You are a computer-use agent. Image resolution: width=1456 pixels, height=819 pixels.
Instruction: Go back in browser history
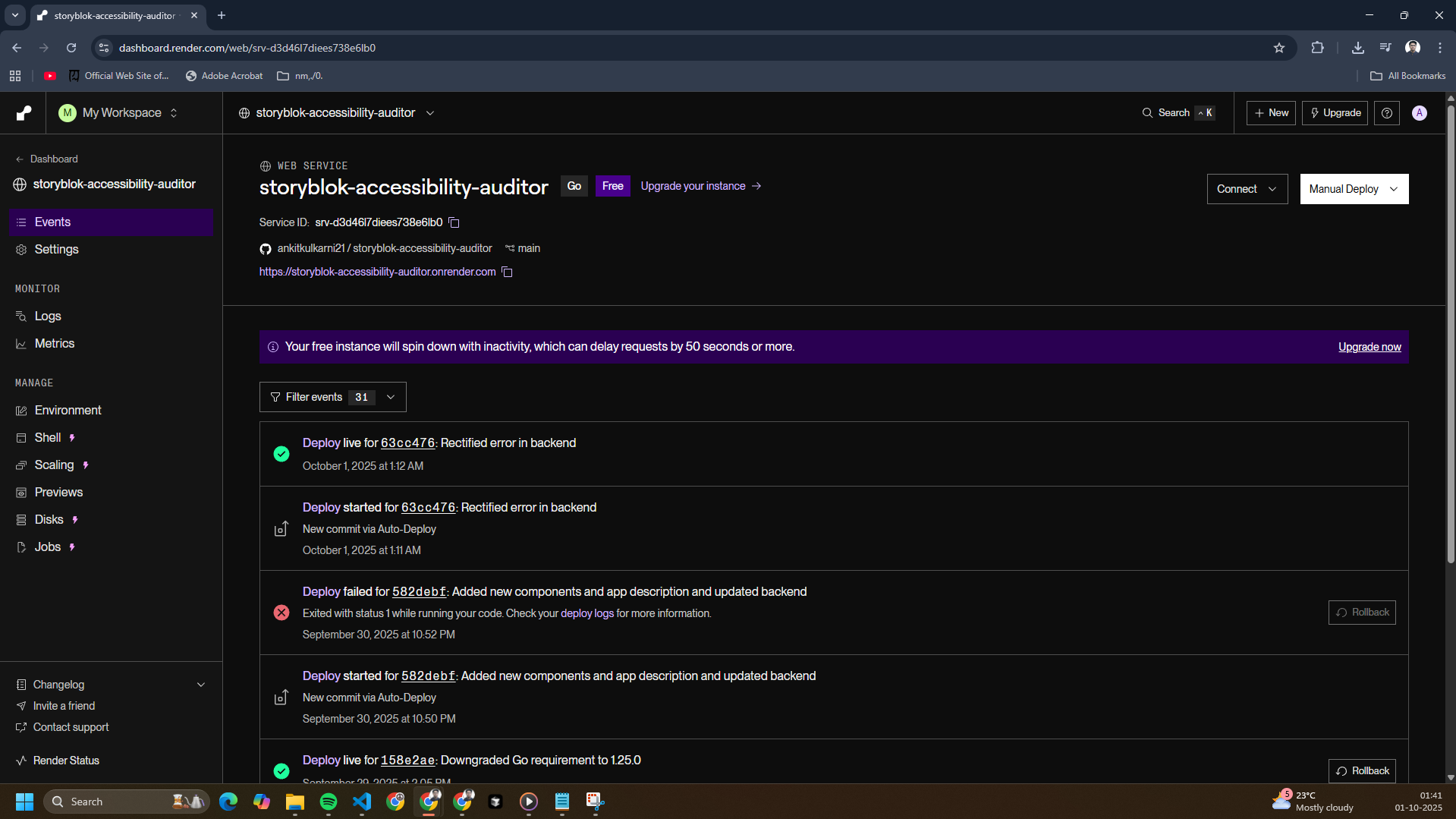17,48
